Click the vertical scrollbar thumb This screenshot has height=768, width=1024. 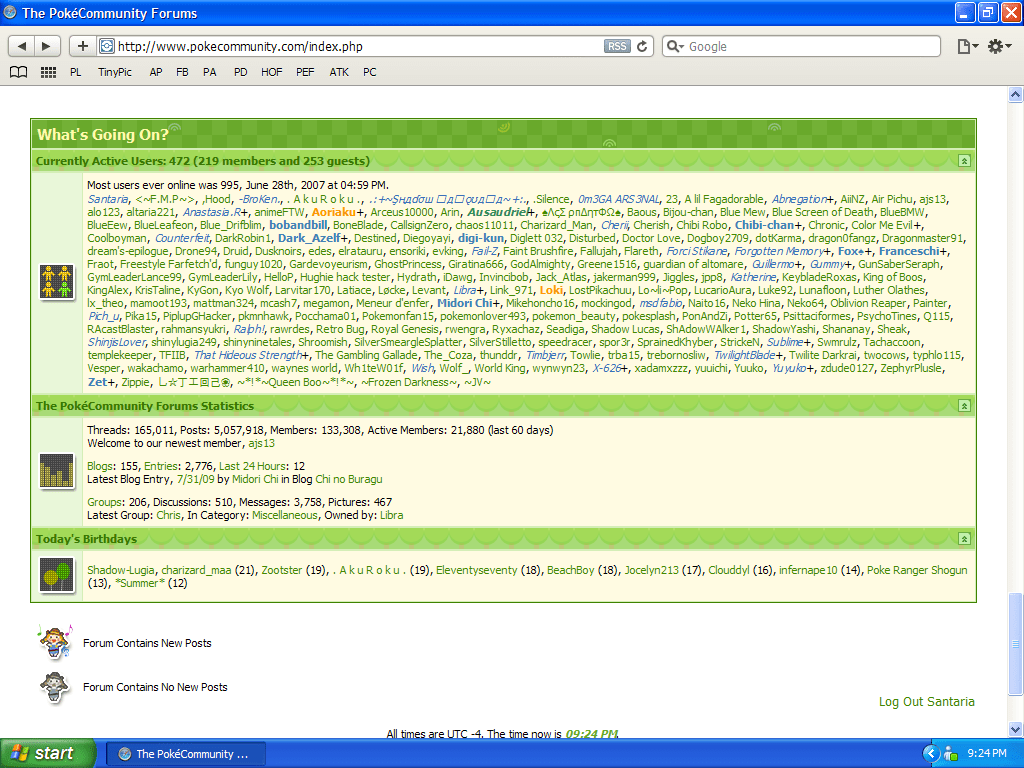[1016, 645]
